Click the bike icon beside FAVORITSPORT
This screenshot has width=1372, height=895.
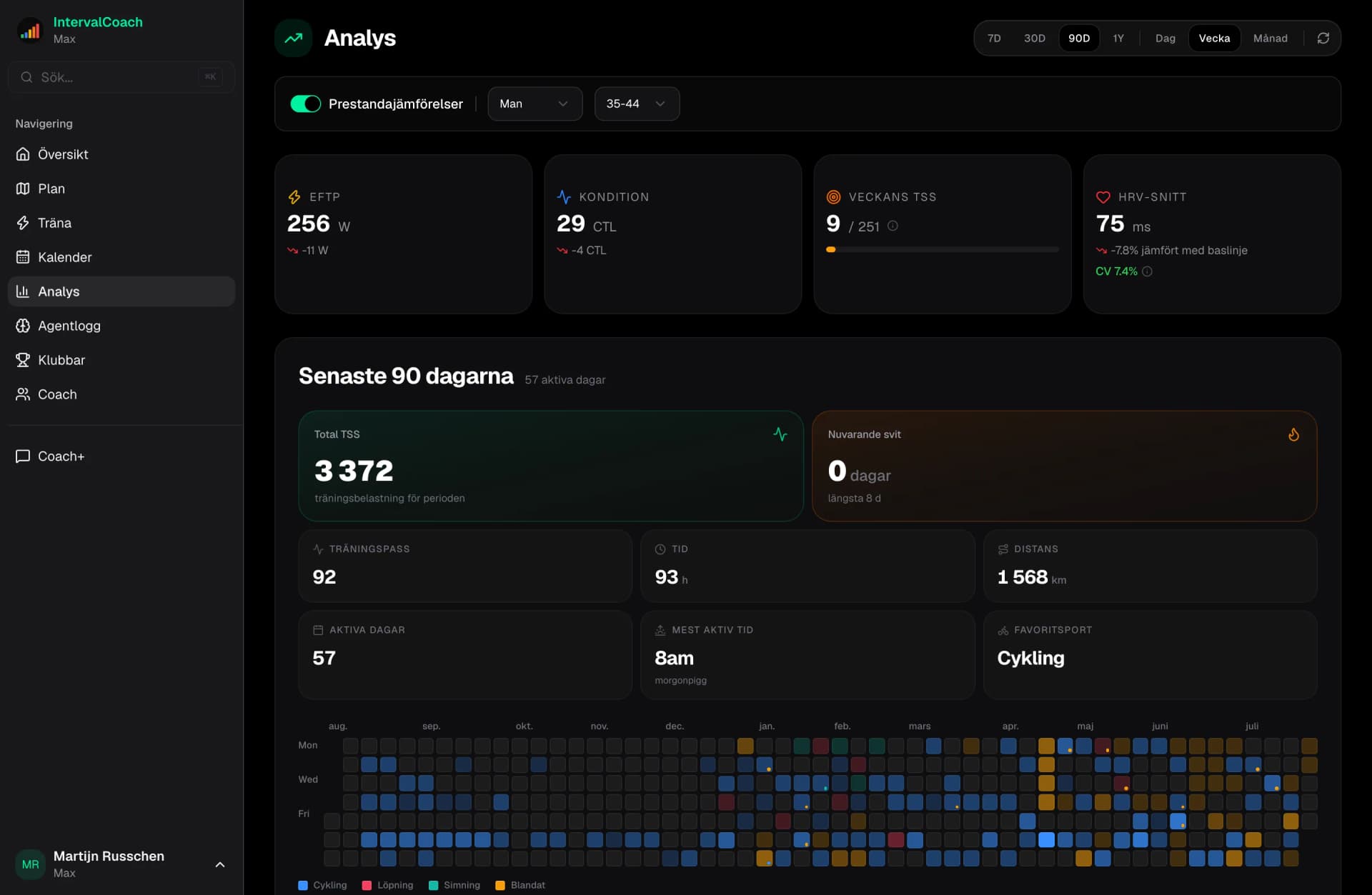tap(1003, 630)
